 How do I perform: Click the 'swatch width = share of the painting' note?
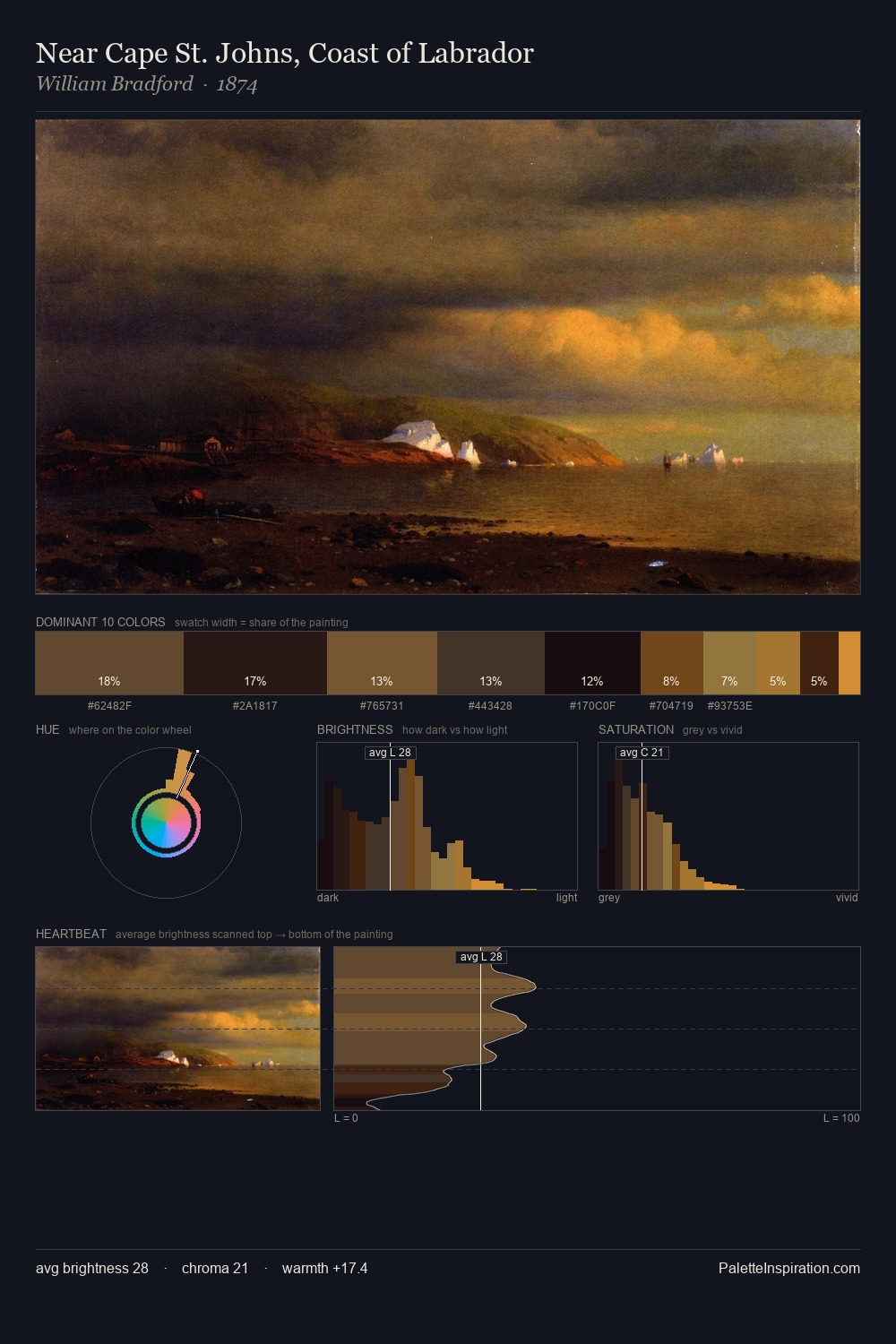click(x=262, y=623)
